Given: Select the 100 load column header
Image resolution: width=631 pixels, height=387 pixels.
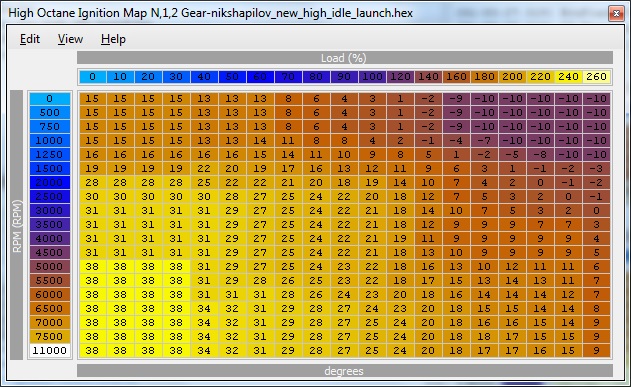Looking at the screenshot, I should 372,76.
